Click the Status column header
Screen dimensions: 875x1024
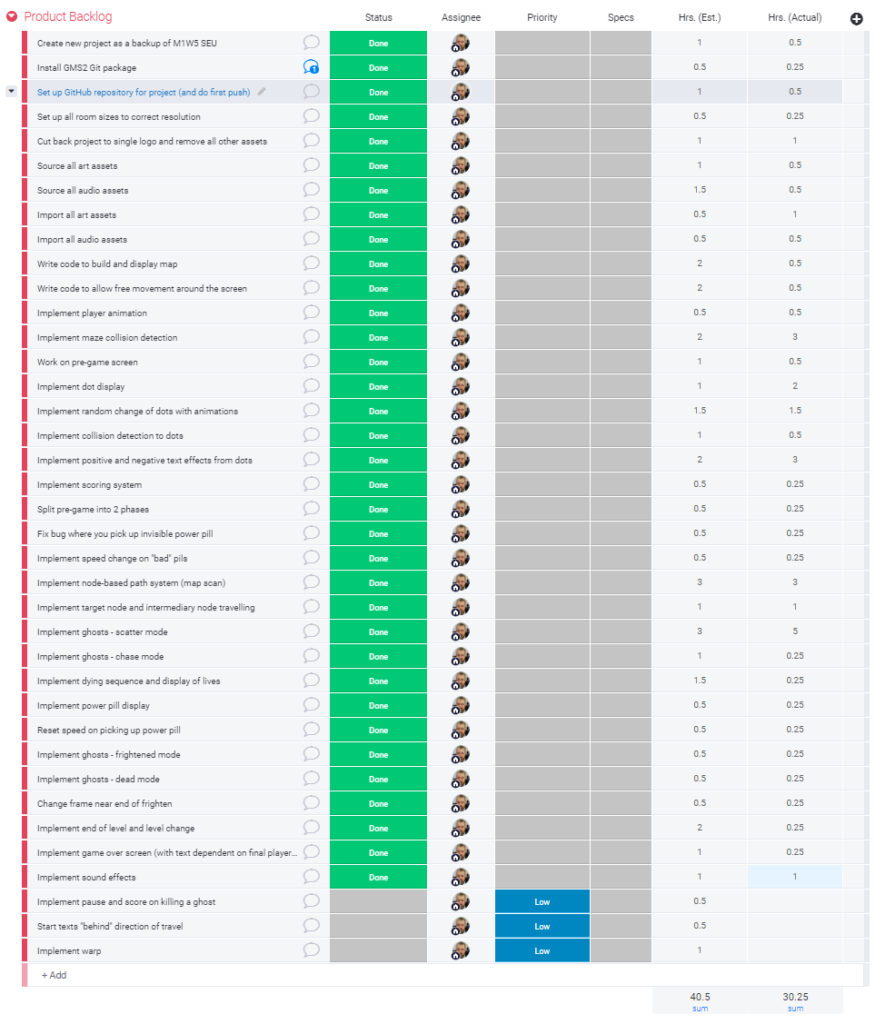click(378, 18)
